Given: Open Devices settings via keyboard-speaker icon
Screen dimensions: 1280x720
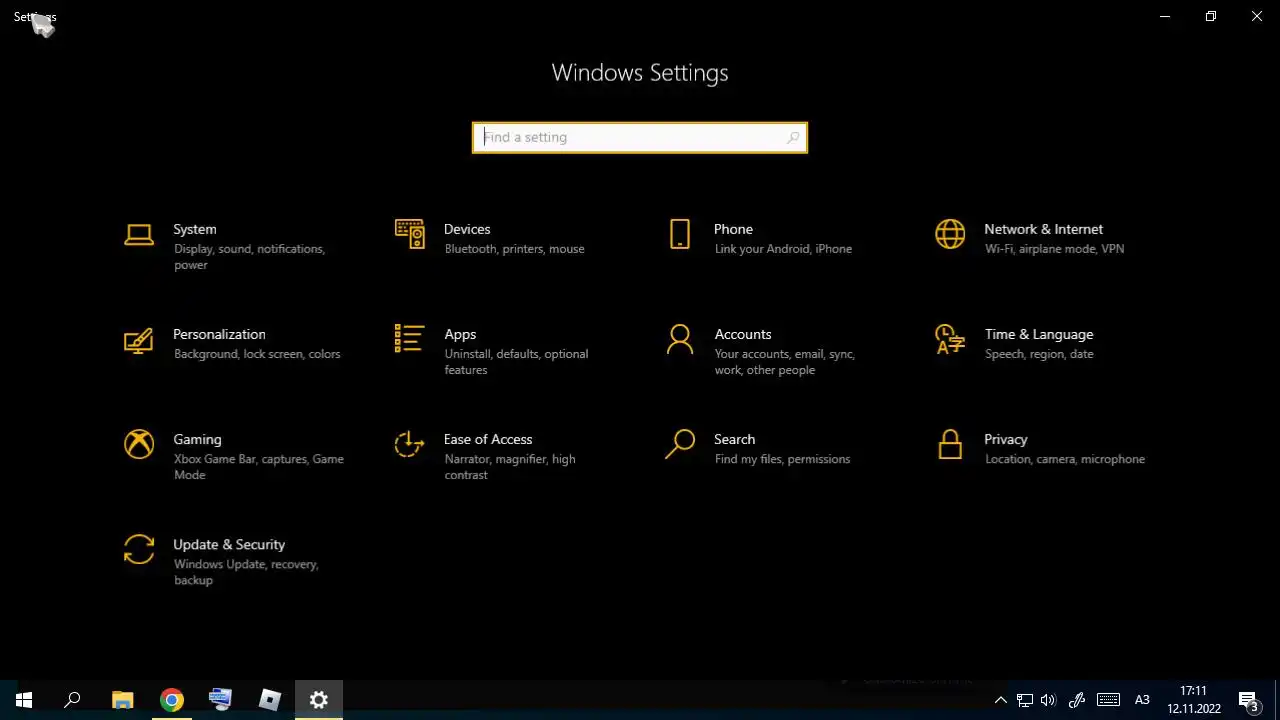Looking at the screenshot, I should point(409,234).
